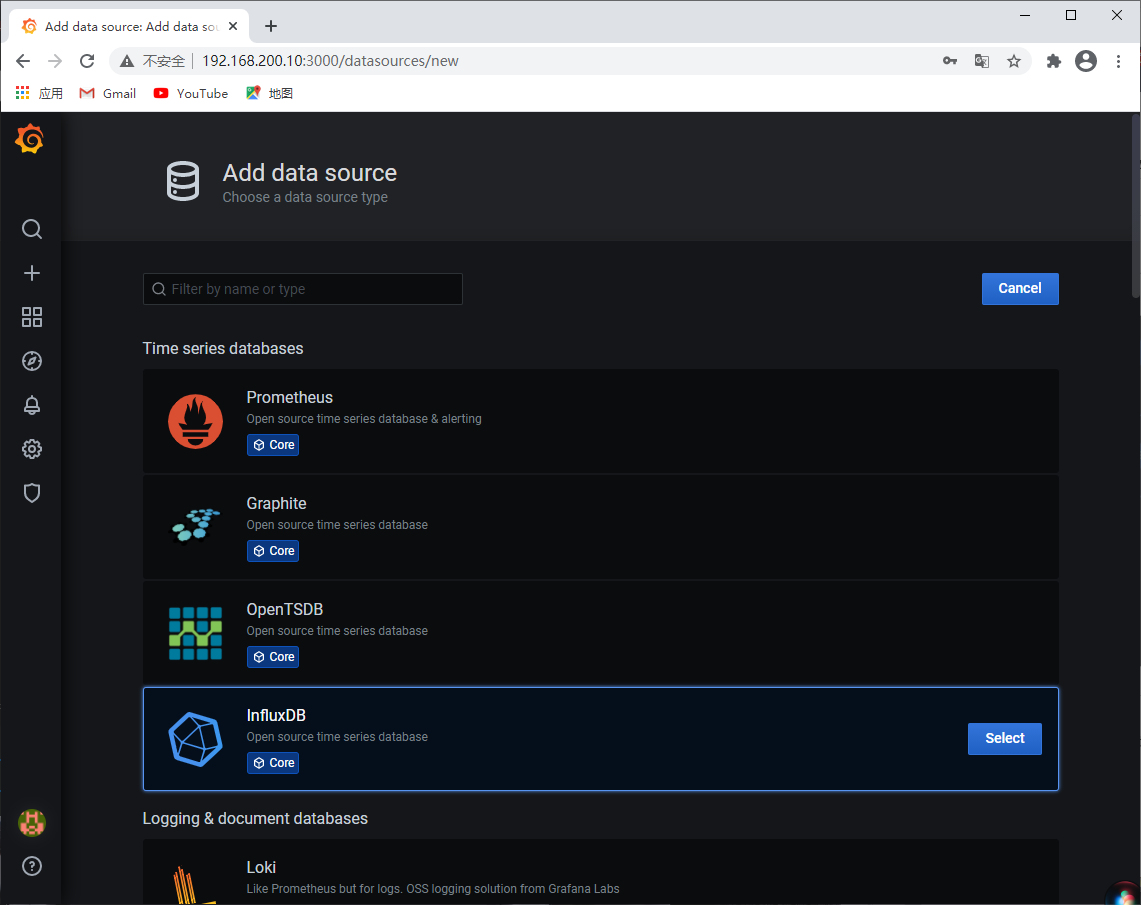Switch to the Add data source tab
This screenshot has height=905, width=1141.
(130, 26)
